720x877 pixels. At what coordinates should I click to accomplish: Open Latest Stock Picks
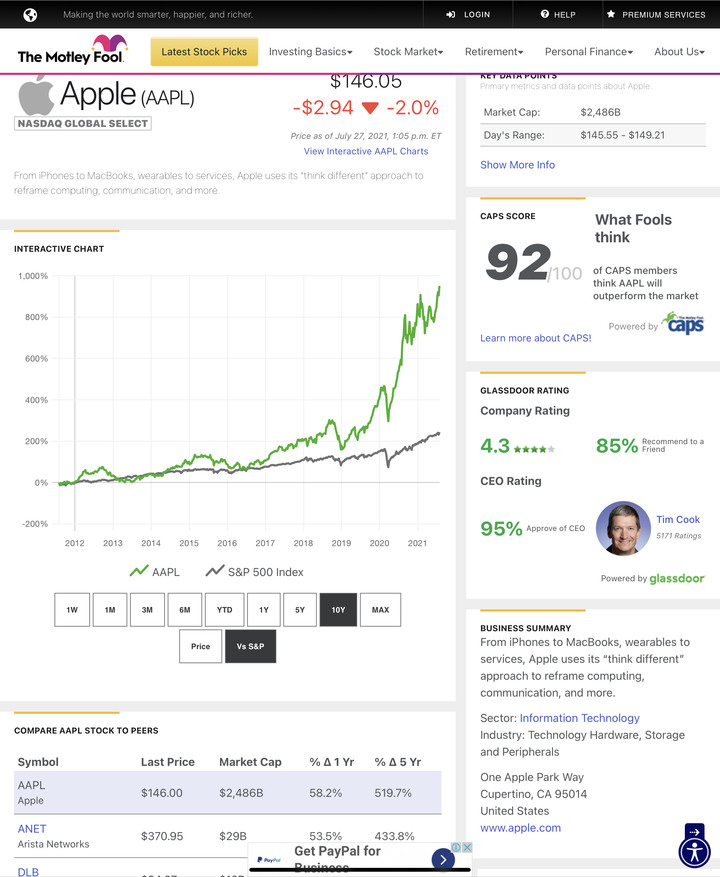click(204, 52)
